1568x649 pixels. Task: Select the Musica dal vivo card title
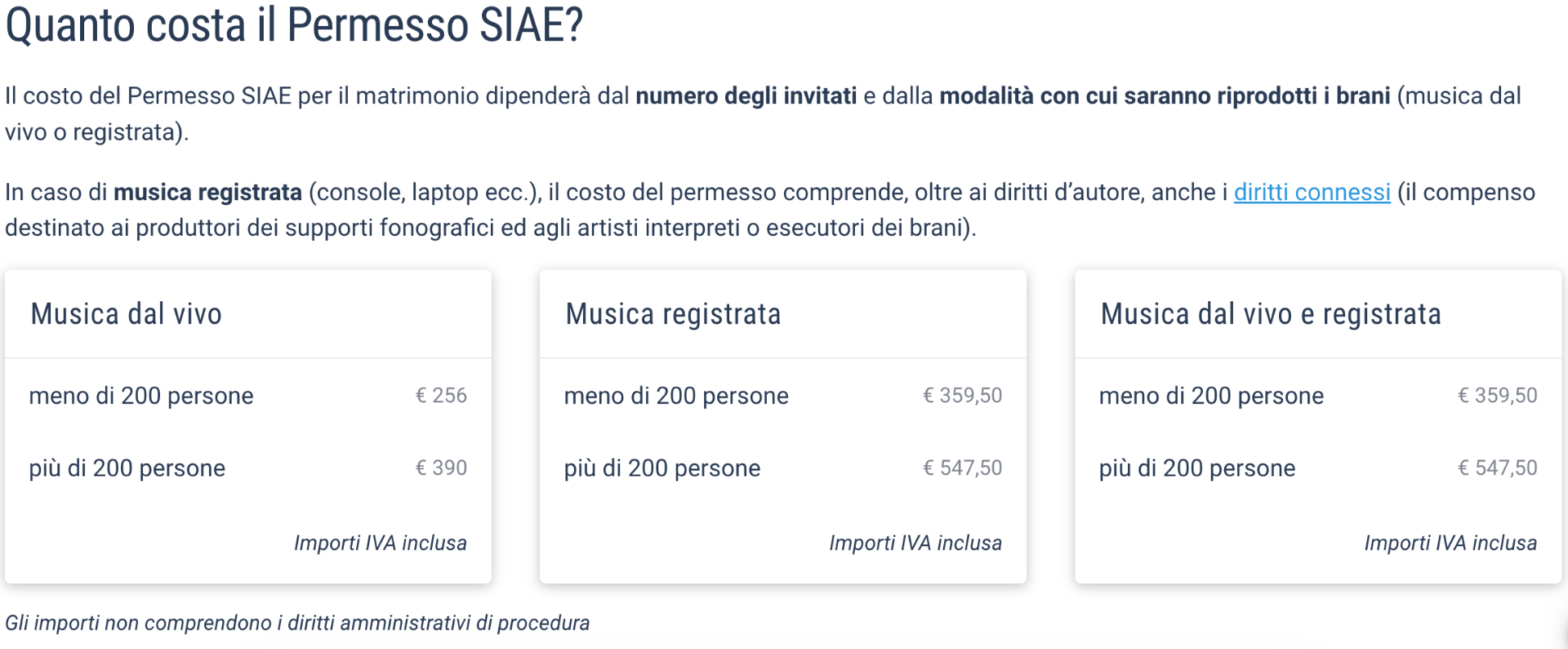point(126,314)
